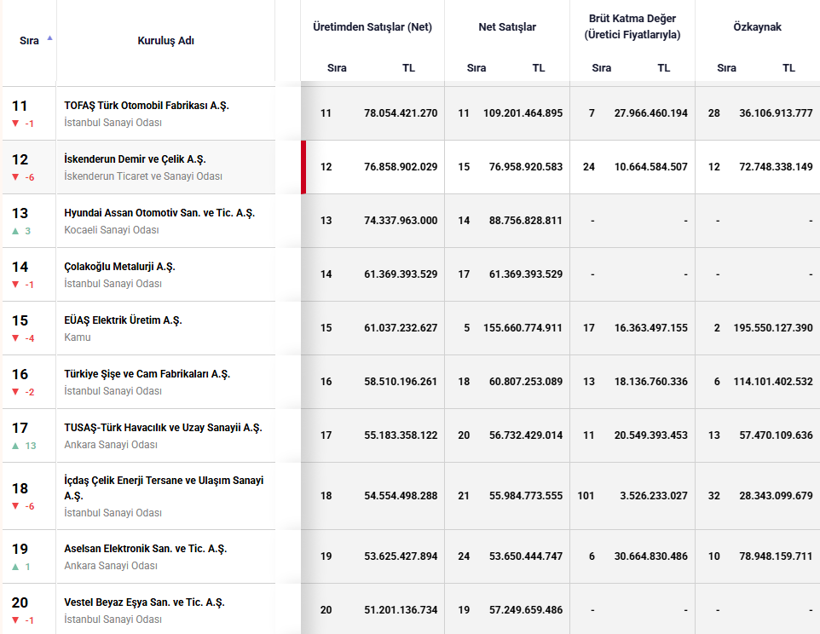Select Hyundai Assan Otomotiv company name
820x634 pixels.
[159, 213]
